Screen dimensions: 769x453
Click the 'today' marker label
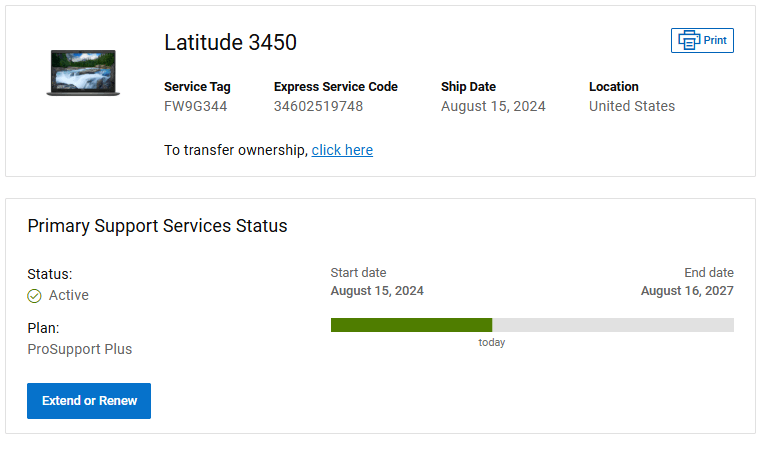[492, 342]
